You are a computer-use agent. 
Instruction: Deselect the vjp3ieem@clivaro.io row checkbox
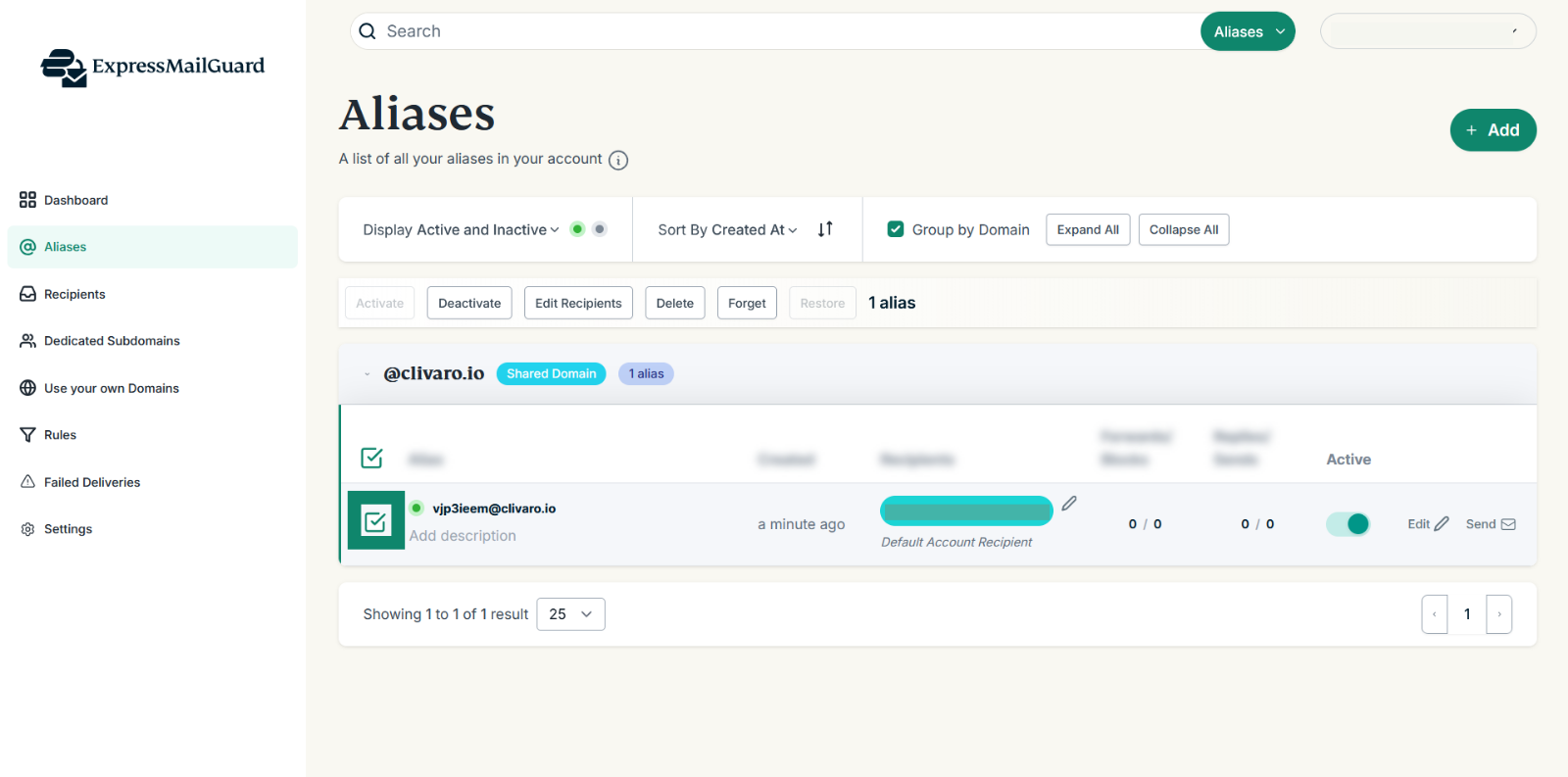pyautogui.click(x=375, y=520)
